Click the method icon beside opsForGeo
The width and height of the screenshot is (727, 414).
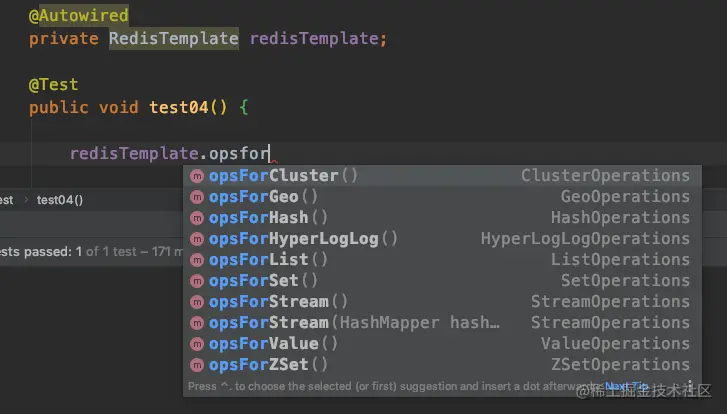(197, 197)
